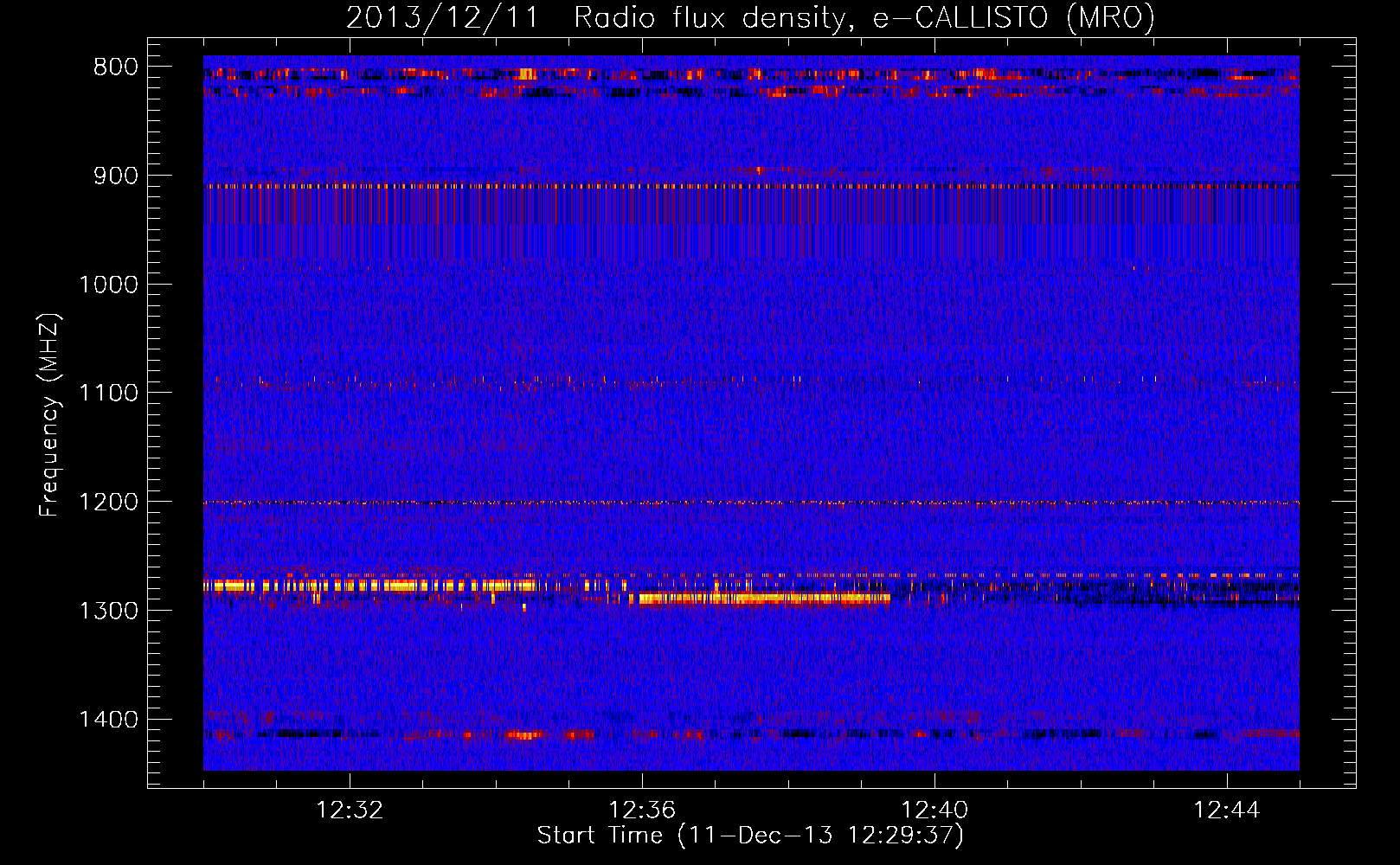This screenshot has height=865, width=1400.
Task: Click the 12:40 time axis label
Action: (x=934, y=811)
